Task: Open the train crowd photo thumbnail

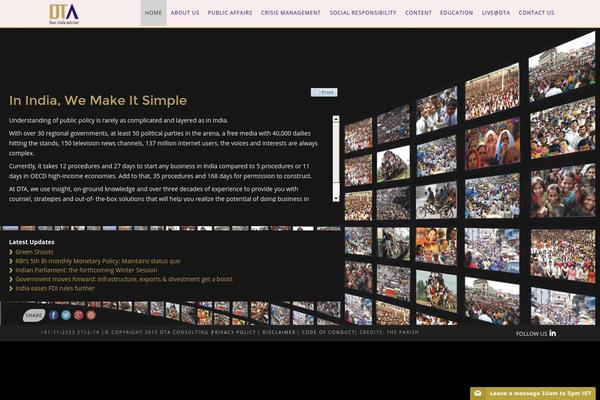Action: tap(393, 164)
